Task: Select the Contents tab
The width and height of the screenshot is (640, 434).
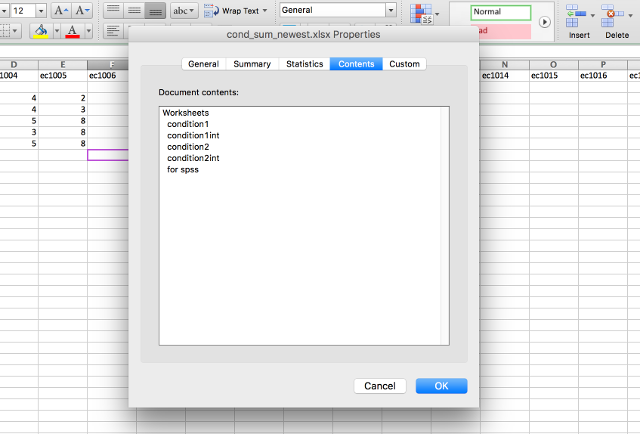Action: (356, 64)
